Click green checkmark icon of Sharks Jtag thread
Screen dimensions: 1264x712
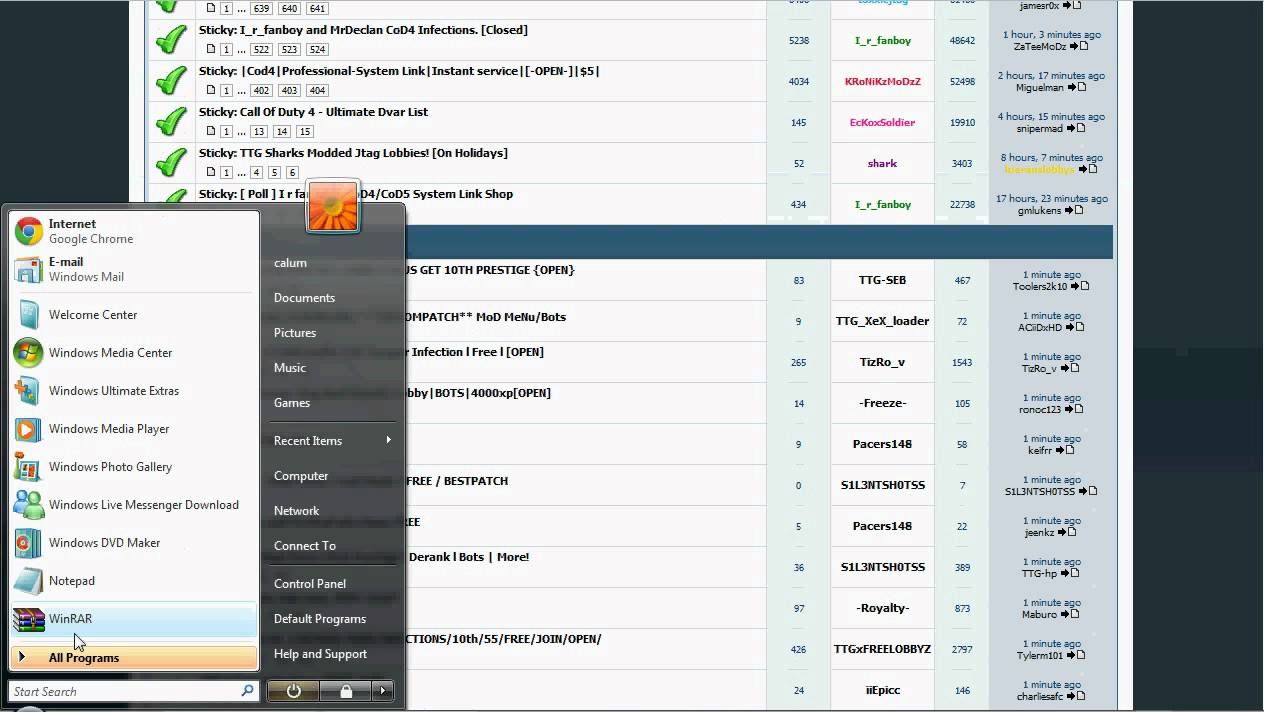point(172,162)
